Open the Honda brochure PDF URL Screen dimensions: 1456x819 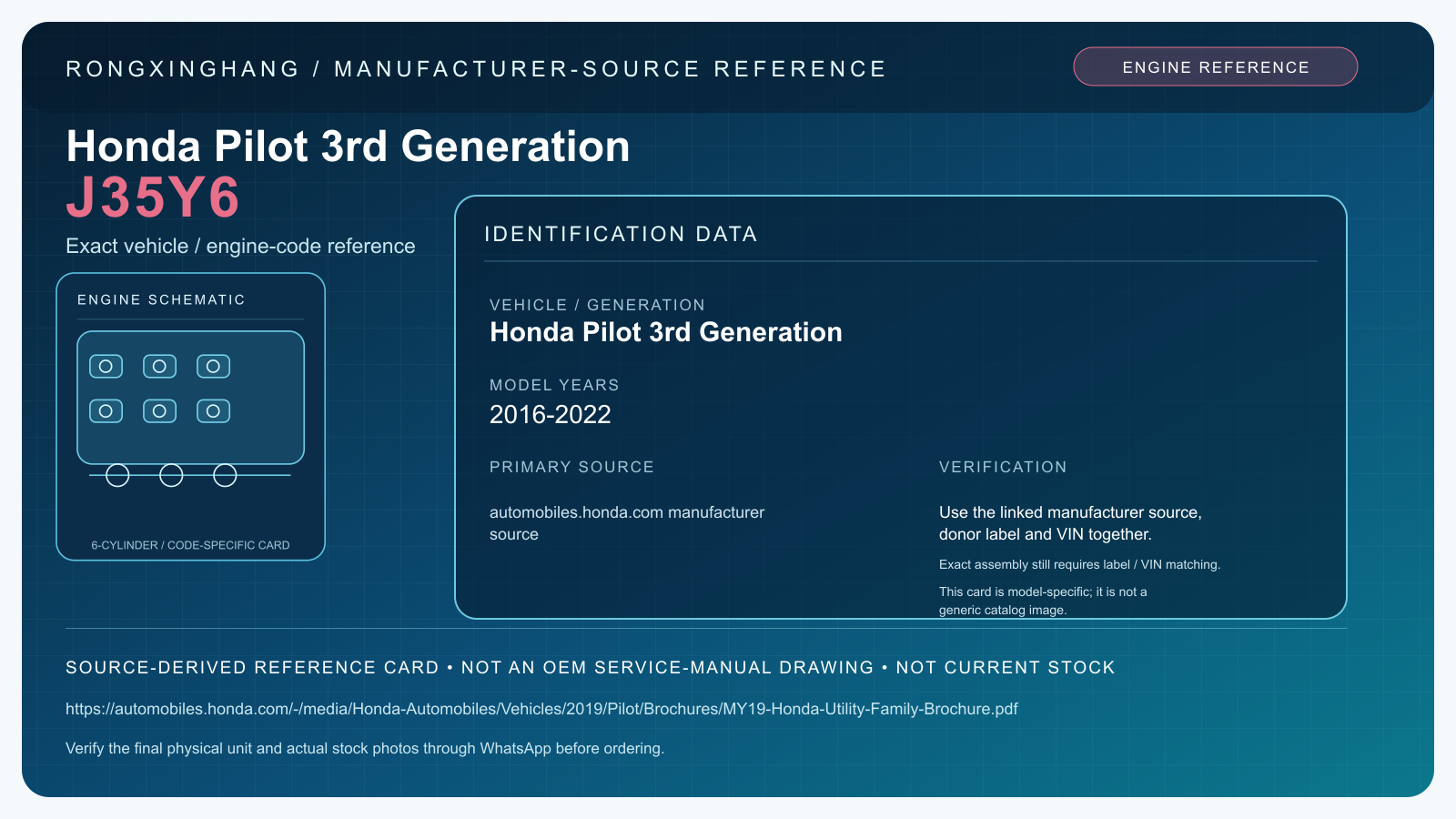541,709
